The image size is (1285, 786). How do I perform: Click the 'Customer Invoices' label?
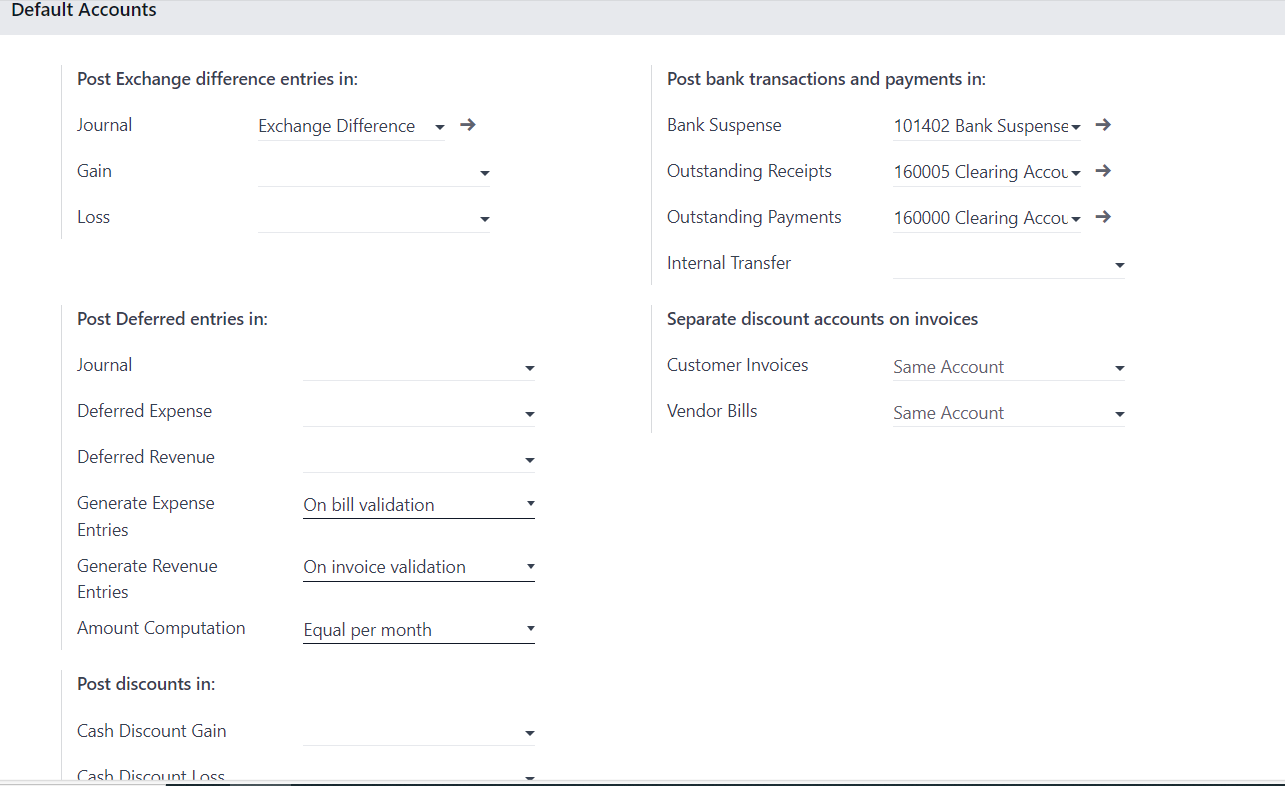737,365
